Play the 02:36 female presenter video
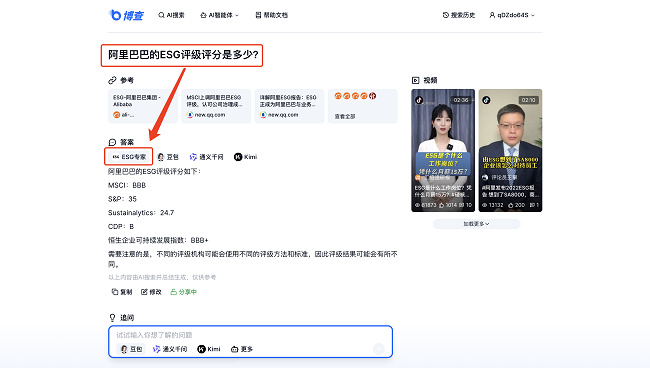This screenshot has height=368, width=650. 443,150
